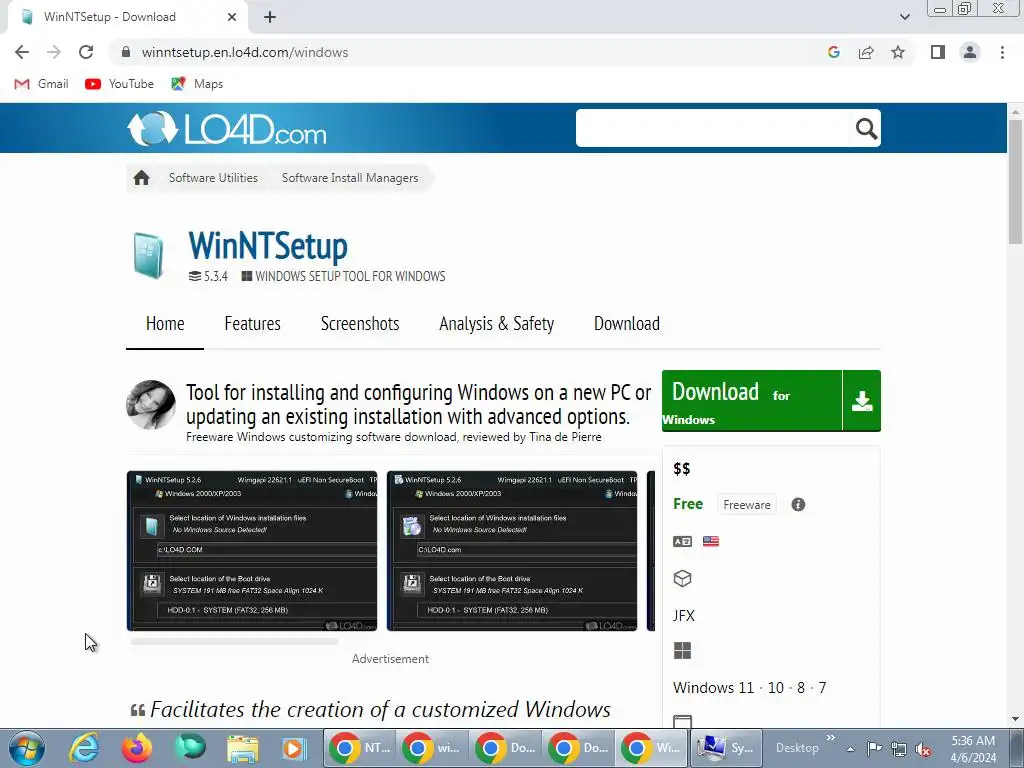Open second WinNTSetup screenshot thumbnail
Screen dimensions: 1024x768
[511, 551]
